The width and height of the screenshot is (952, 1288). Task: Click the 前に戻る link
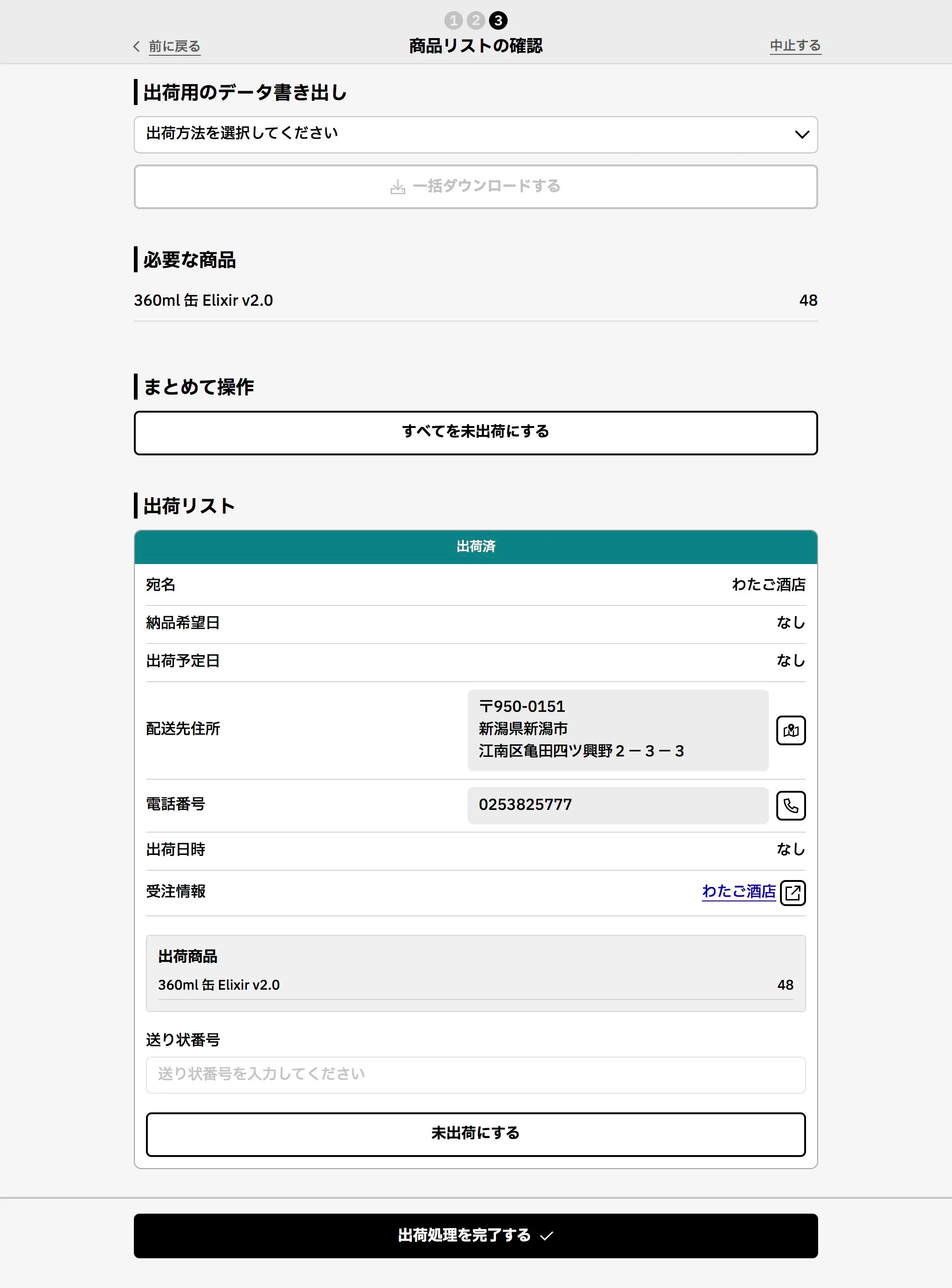pos(174,46)
